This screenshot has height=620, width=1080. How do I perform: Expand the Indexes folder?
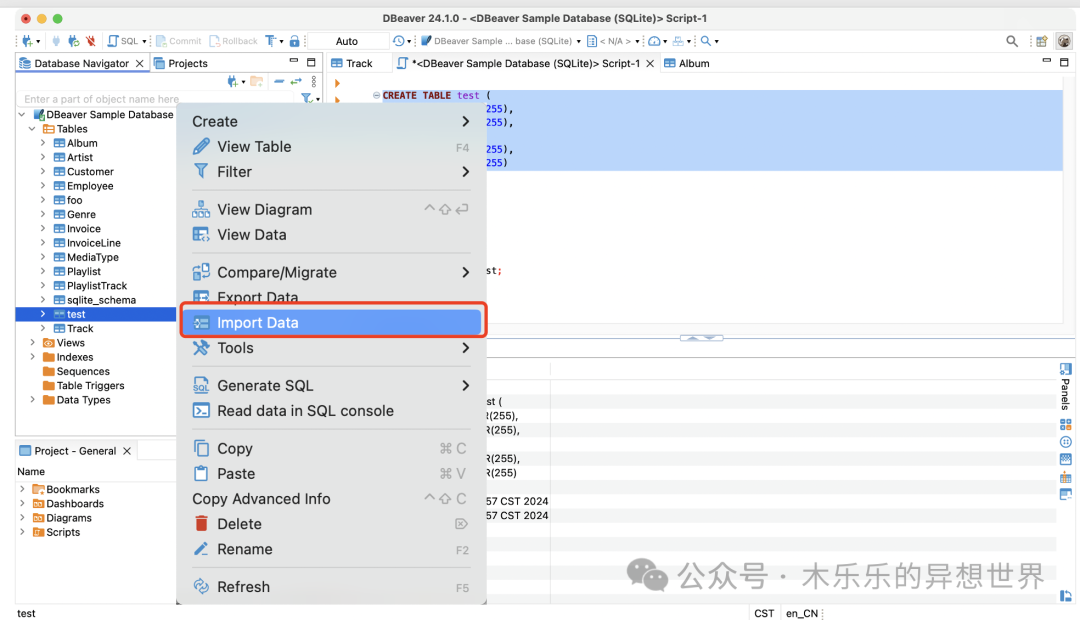point(32,357)
